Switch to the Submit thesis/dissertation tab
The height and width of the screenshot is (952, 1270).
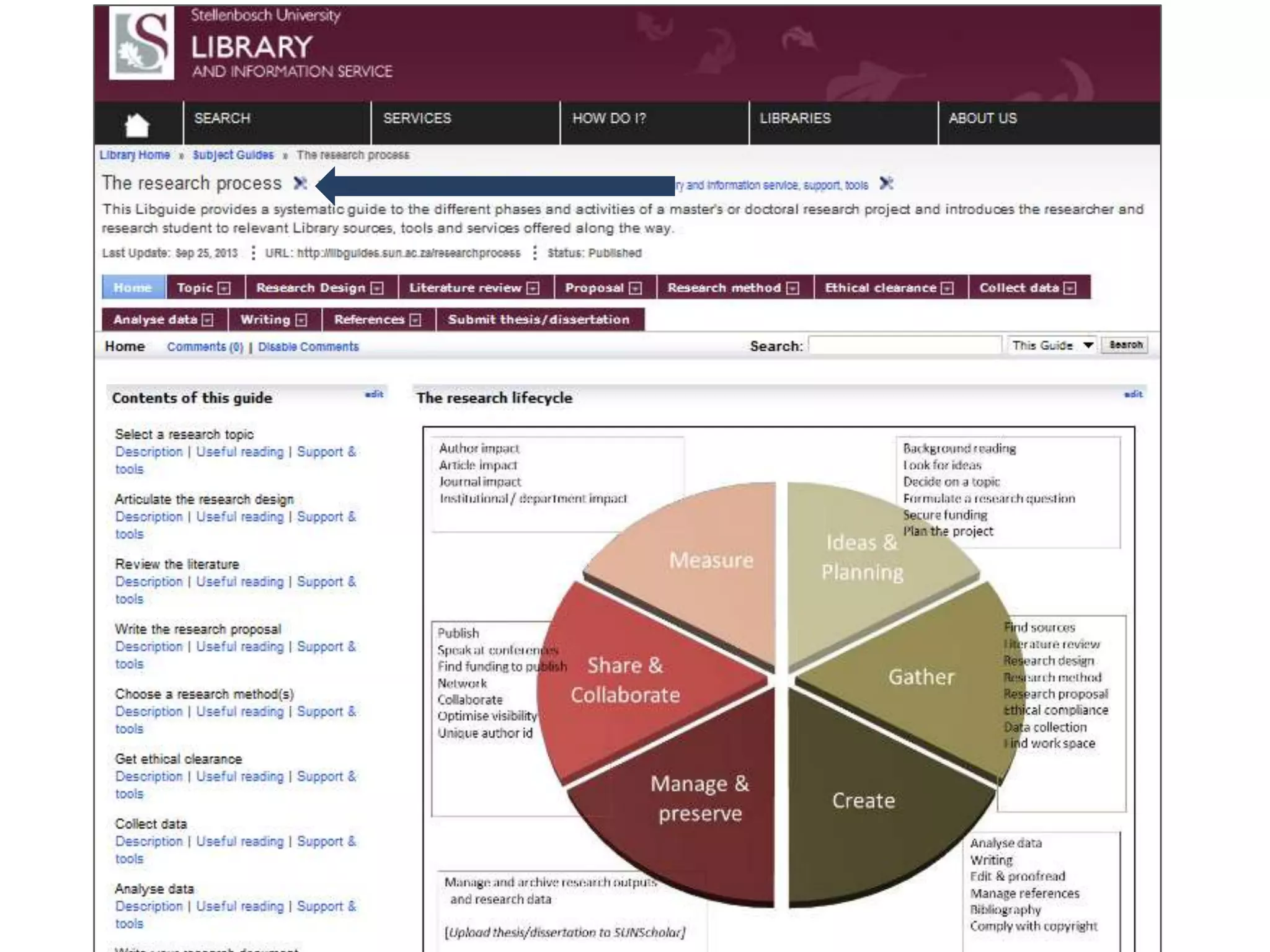[538, 320]
